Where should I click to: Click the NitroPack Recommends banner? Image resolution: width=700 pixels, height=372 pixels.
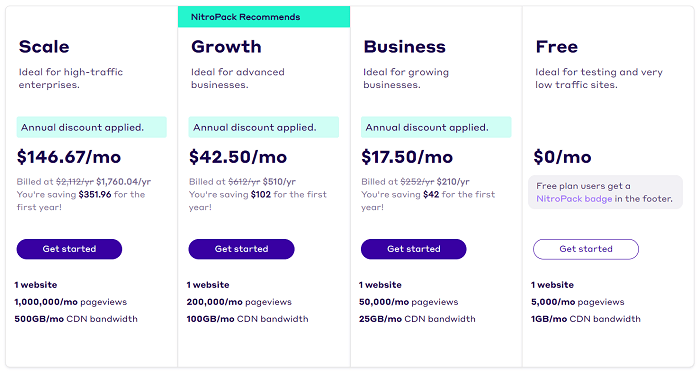(264, 17)
